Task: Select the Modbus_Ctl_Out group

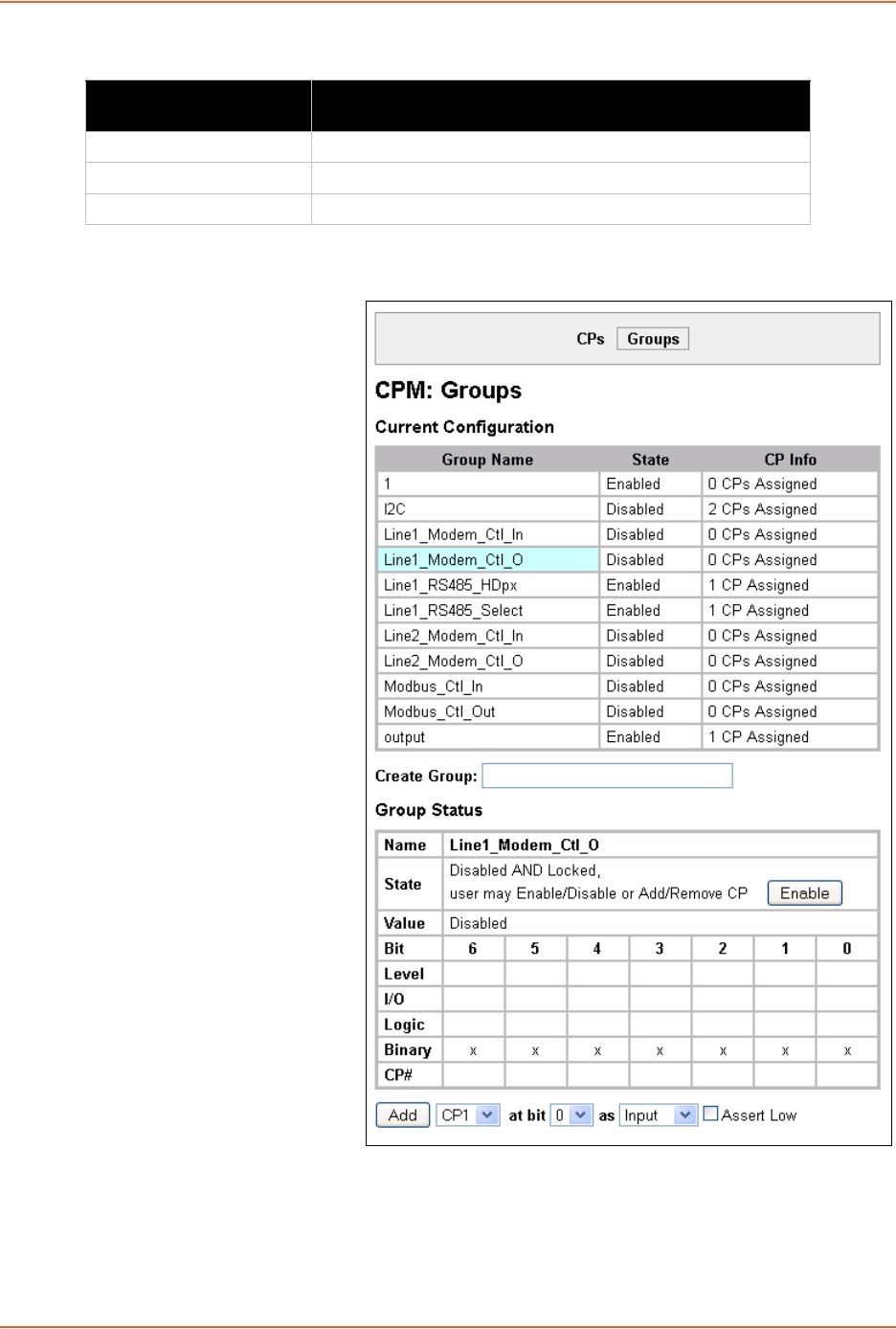Action: click(x=439, y=712)
